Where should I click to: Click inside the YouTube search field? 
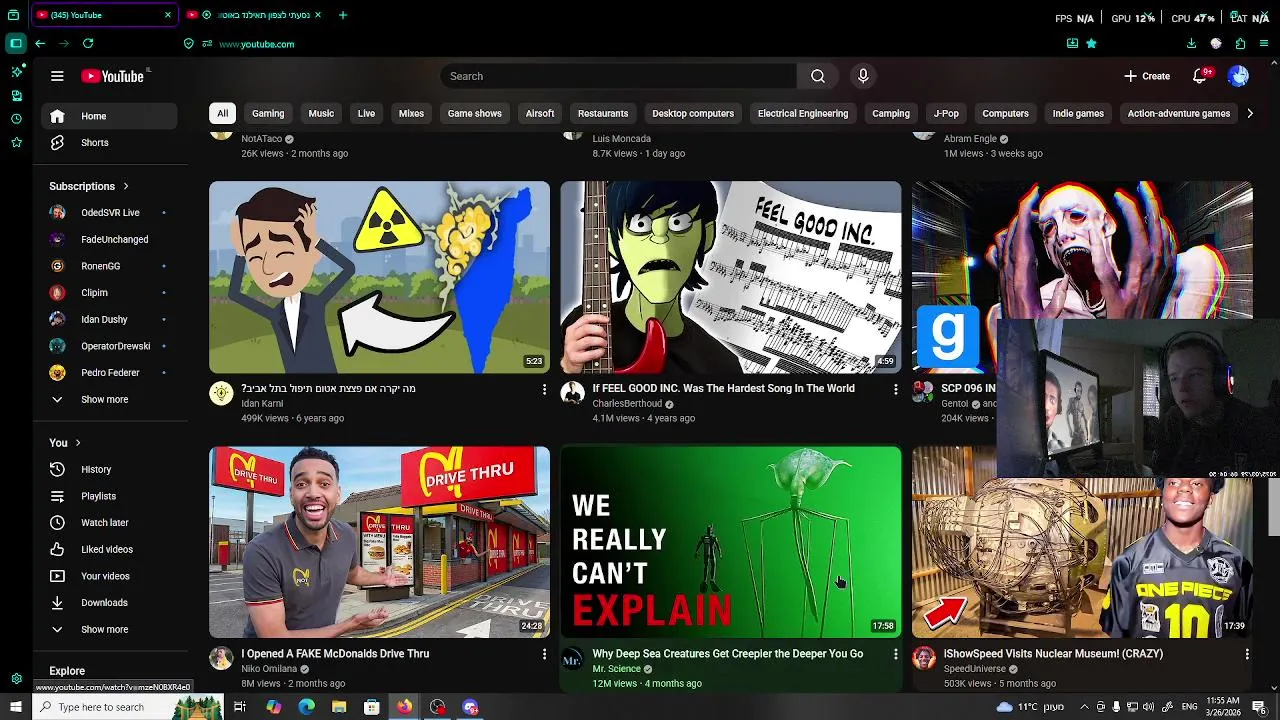(x=619, y=76)
